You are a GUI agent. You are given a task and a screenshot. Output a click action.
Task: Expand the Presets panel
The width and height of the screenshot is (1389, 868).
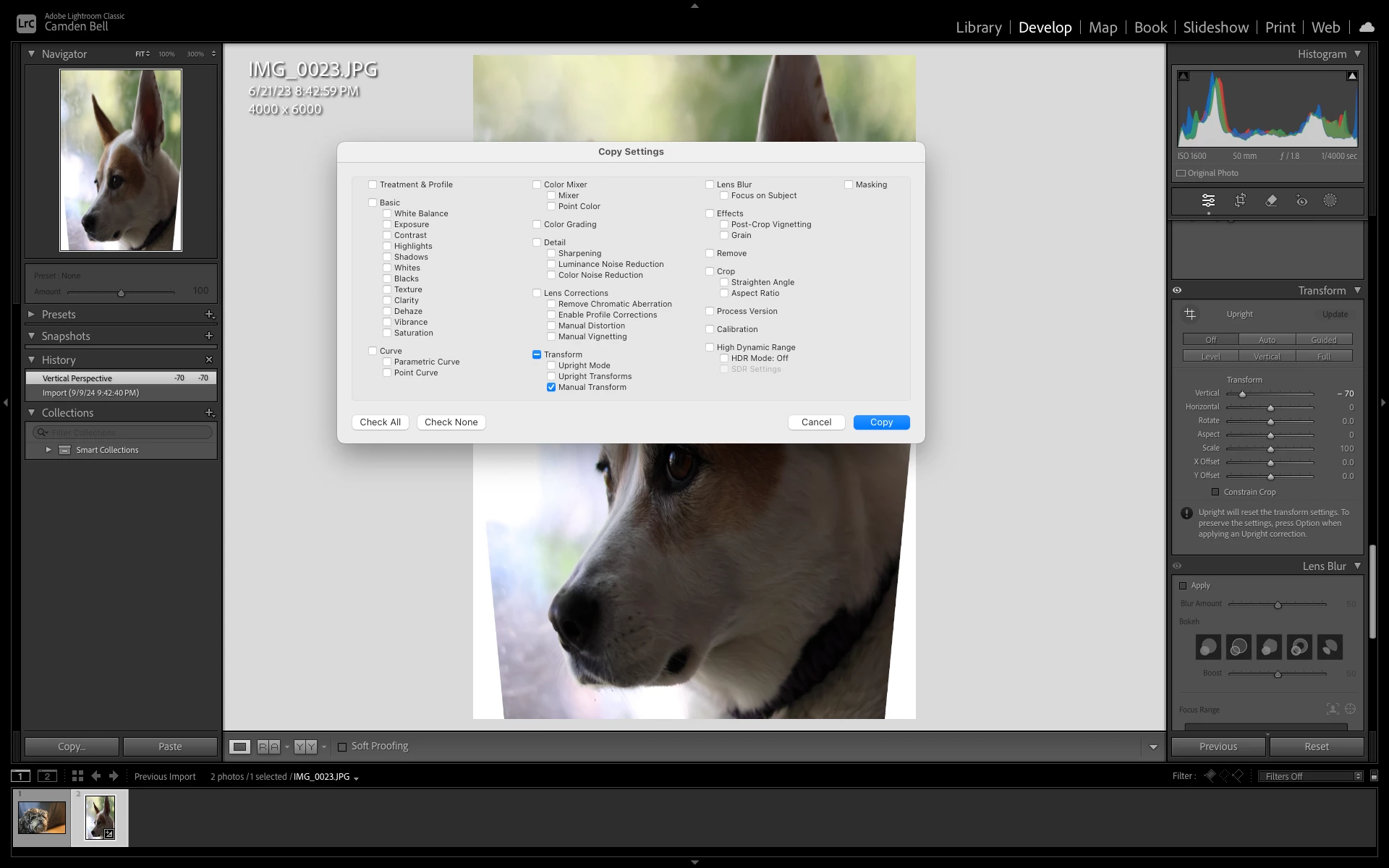point(31,314)
